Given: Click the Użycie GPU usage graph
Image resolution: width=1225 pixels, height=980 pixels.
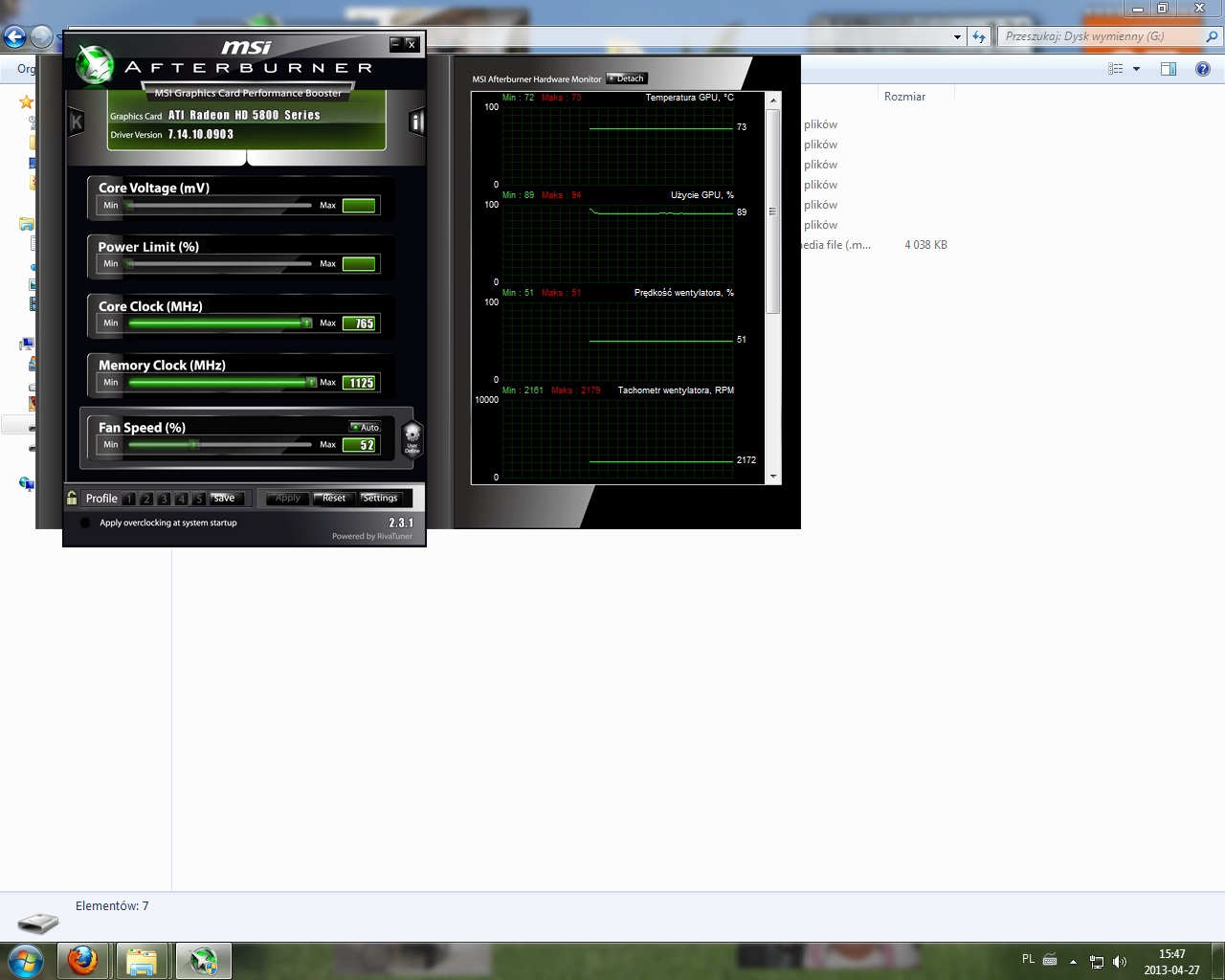Looking at the screenshot, I should (x=618, y=243).
